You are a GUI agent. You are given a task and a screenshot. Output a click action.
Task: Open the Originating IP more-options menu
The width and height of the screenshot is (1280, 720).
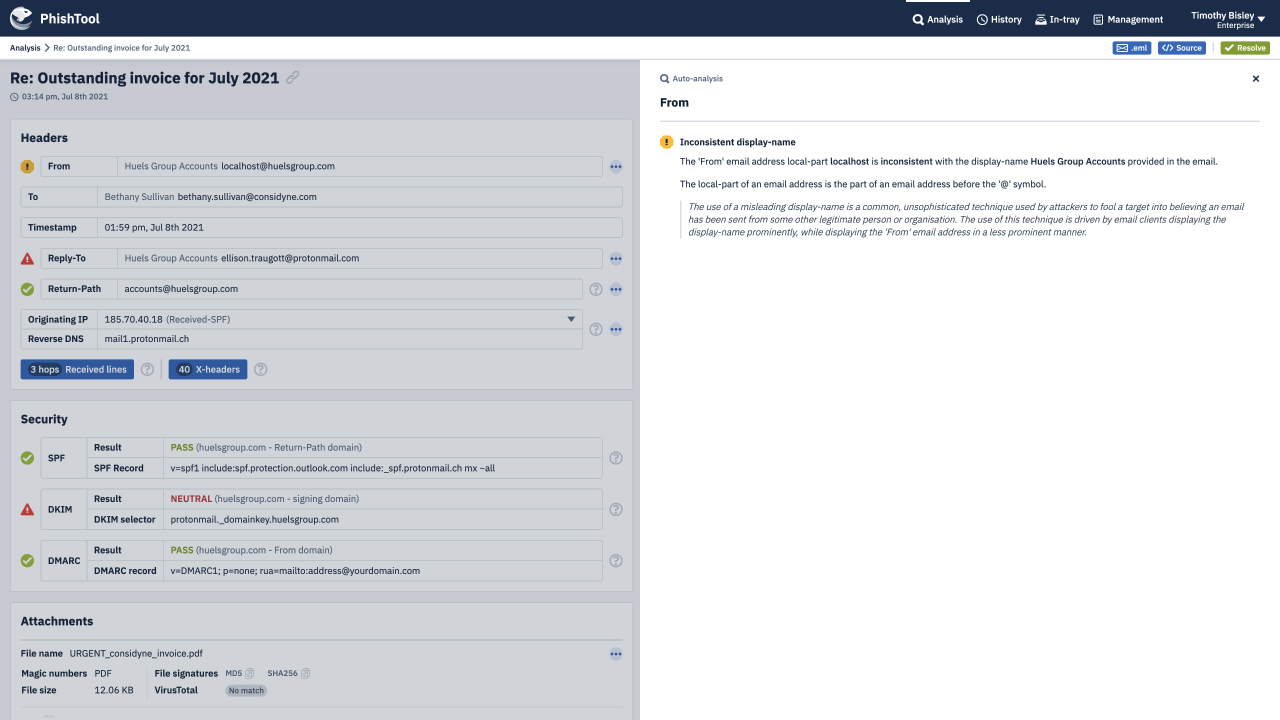[616, 329]
